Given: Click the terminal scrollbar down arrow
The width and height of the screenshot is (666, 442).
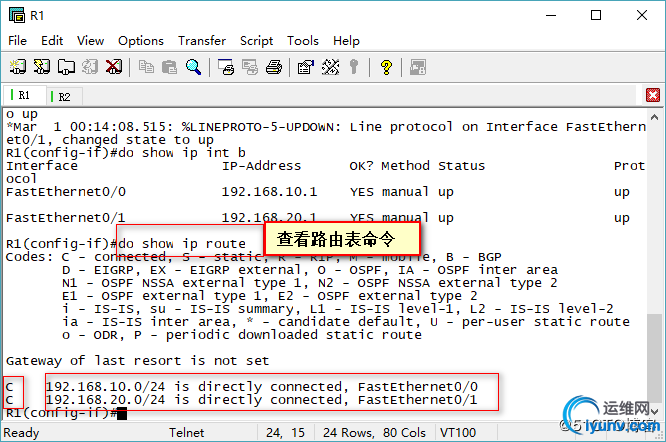Looking at the screenshot, I should coord(655,411).
